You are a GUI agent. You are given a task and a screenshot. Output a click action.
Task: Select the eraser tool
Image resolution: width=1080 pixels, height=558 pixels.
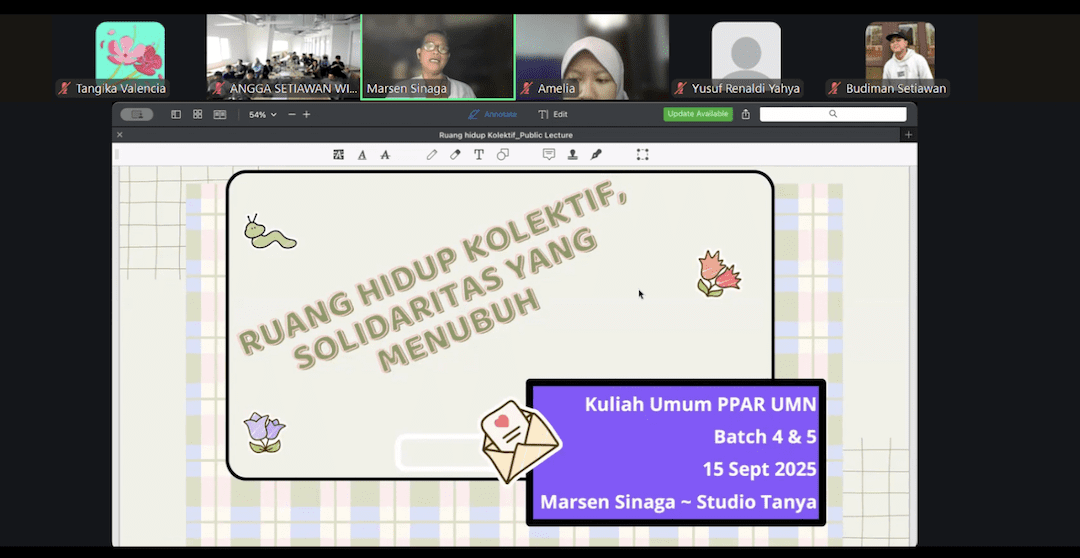[x=455, y=155]
